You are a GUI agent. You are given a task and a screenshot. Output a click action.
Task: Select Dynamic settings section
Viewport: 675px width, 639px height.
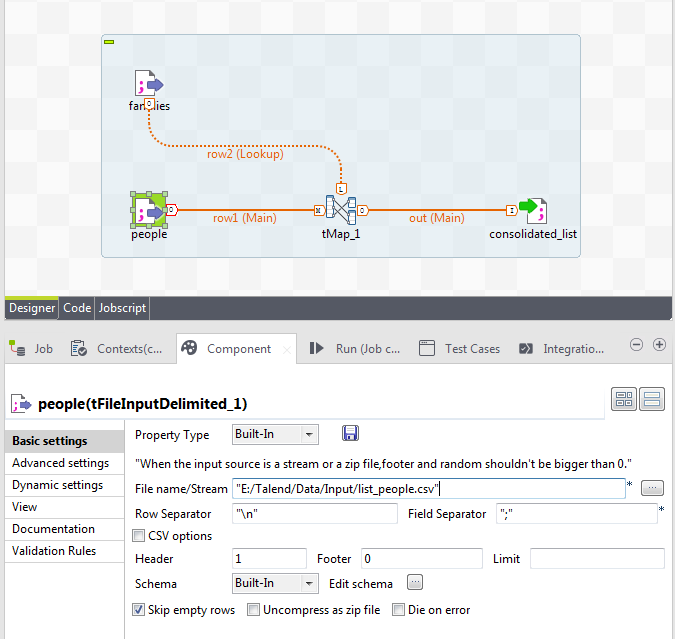[65, 485]
